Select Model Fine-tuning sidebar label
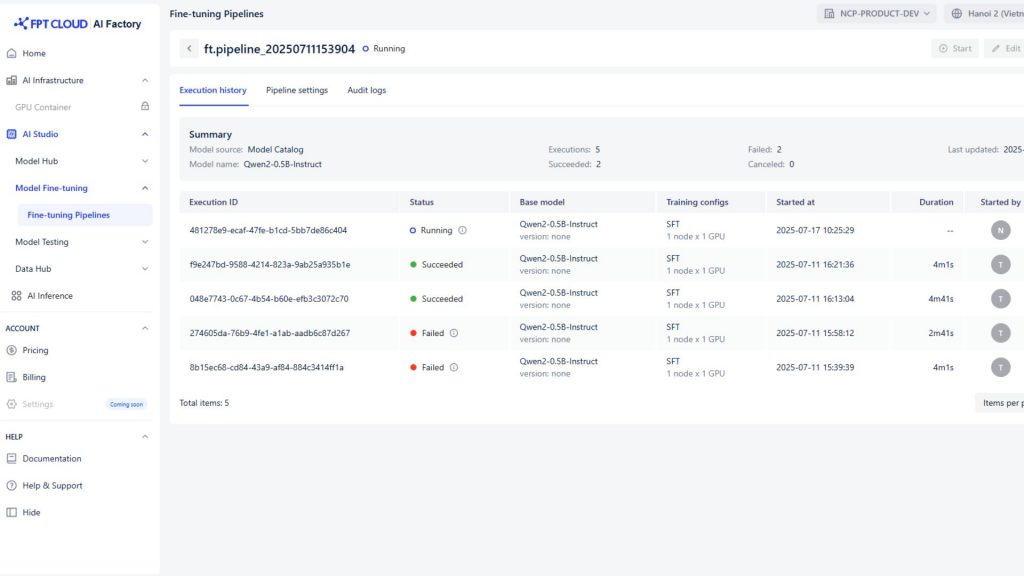The height and width of the screenshot is (576, 1024). pos(51,188)
